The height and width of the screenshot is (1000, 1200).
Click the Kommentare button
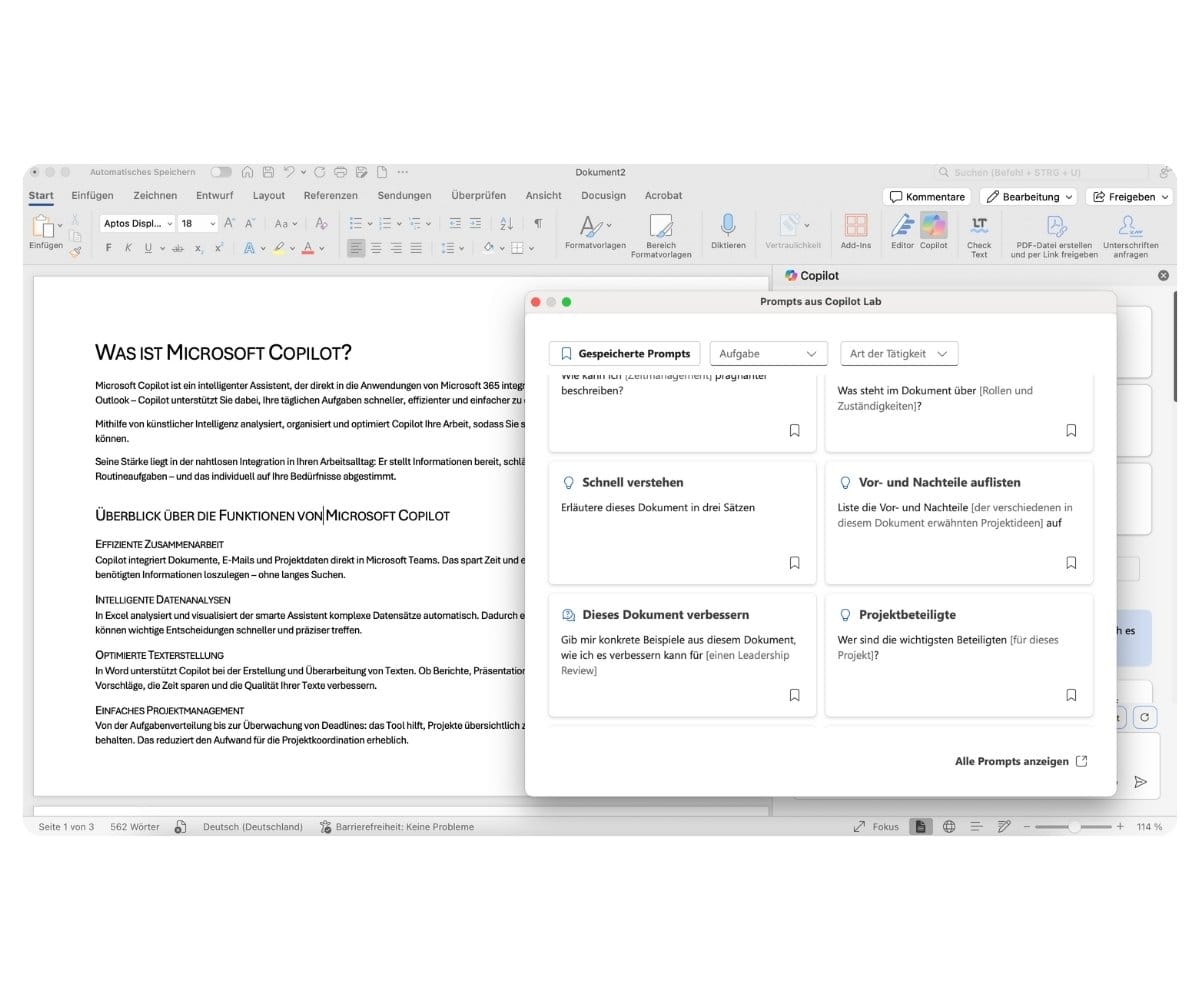coord(927,197)
